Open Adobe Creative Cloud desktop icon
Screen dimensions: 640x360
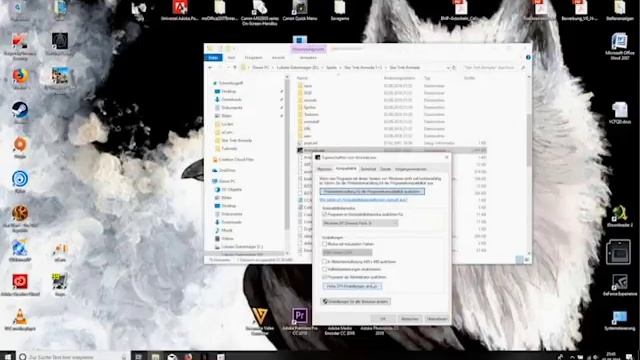(x=20, y=284)
